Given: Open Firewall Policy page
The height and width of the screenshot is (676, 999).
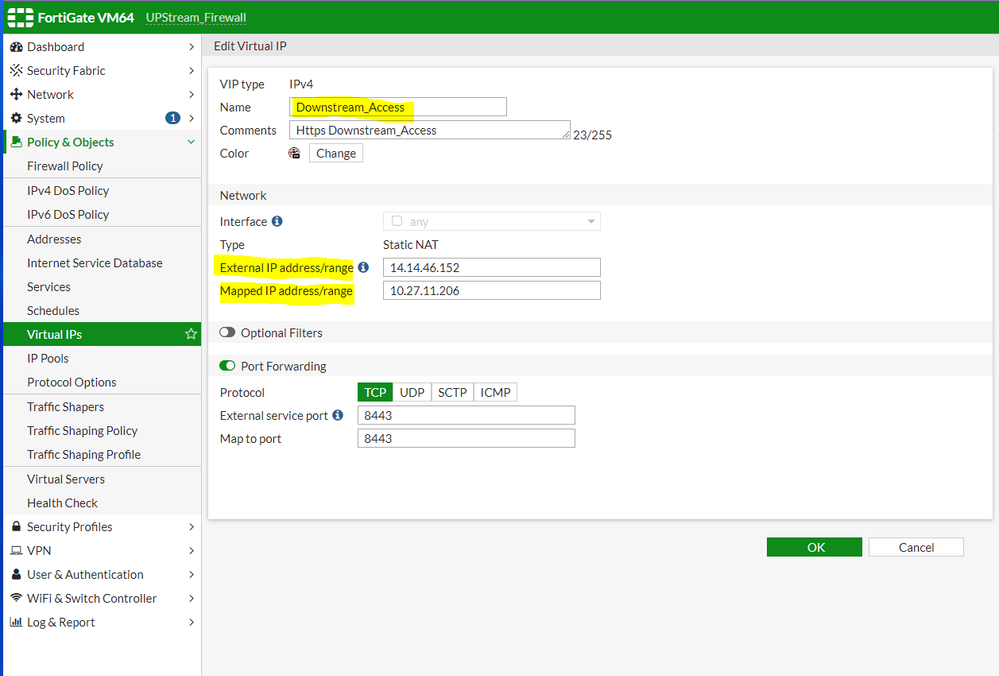Looking at the screenshot, I should click(65, 167).
